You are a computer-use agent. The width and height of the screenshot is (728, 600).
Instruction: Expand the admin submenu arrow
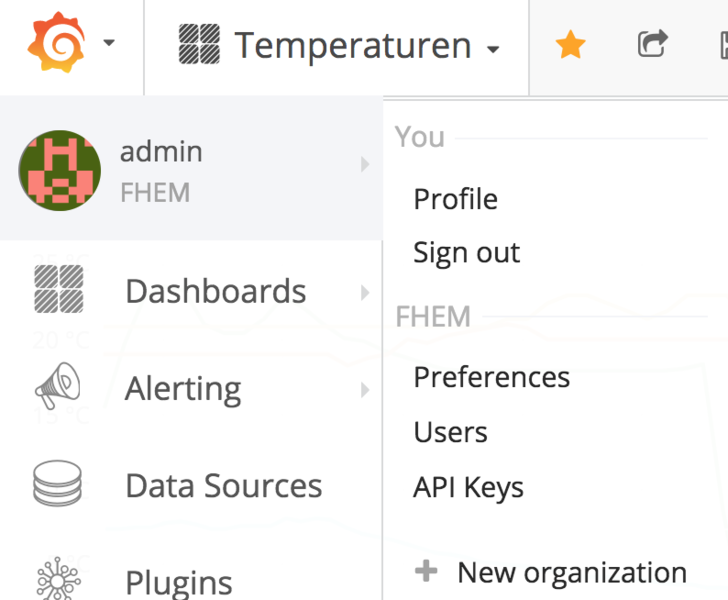[x=365, y=164]
